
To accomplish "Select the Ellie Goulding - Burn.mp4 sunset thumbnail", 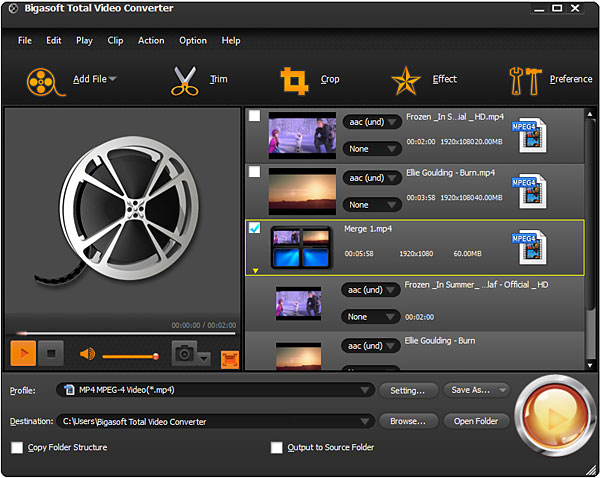I will [302, 191].
